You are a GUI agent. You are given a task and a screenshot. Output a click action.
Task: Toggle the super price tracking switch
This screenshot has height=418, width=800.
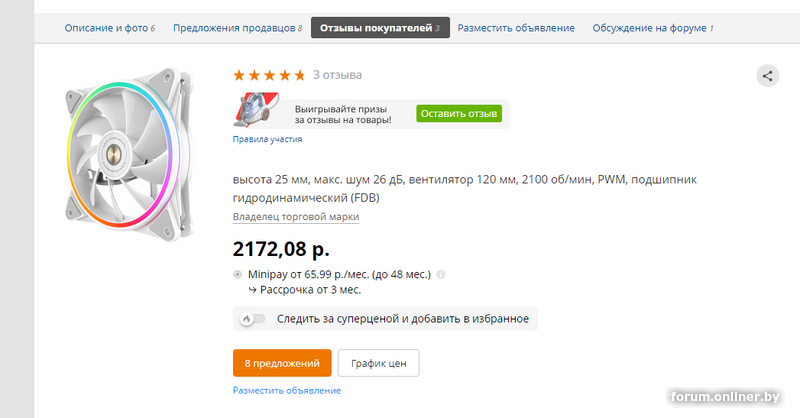pos(253,319)
